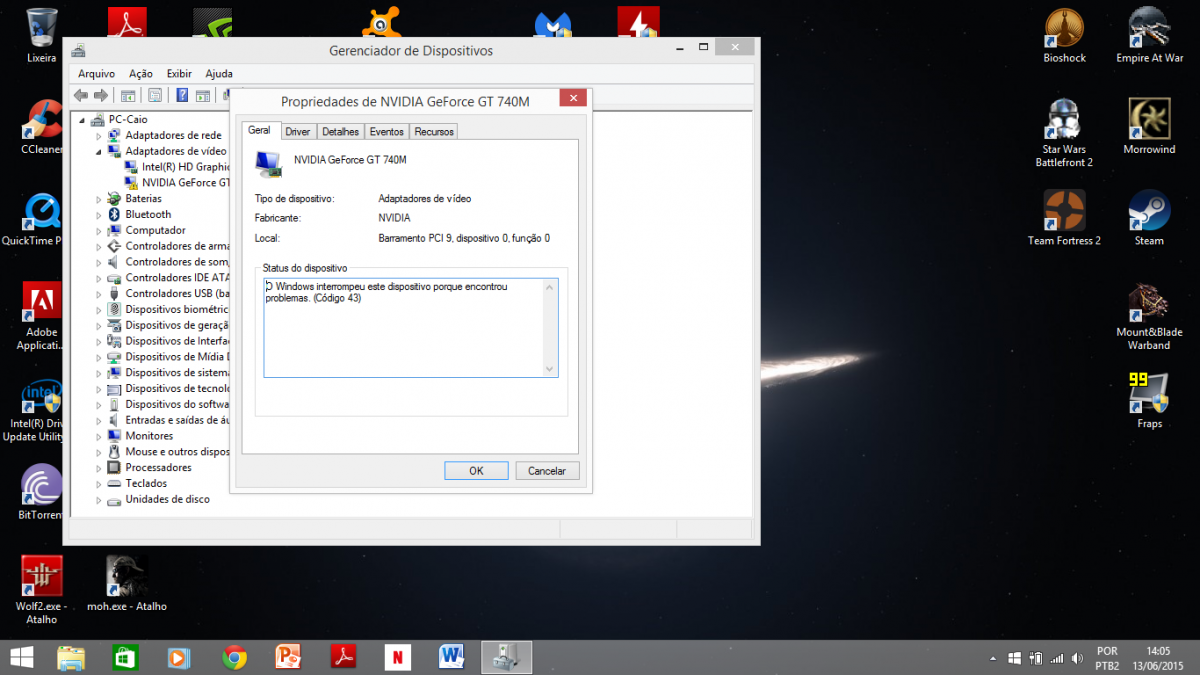1200x675 pixels.
Task: Click the Cancelar button
Action: [547, 471]
